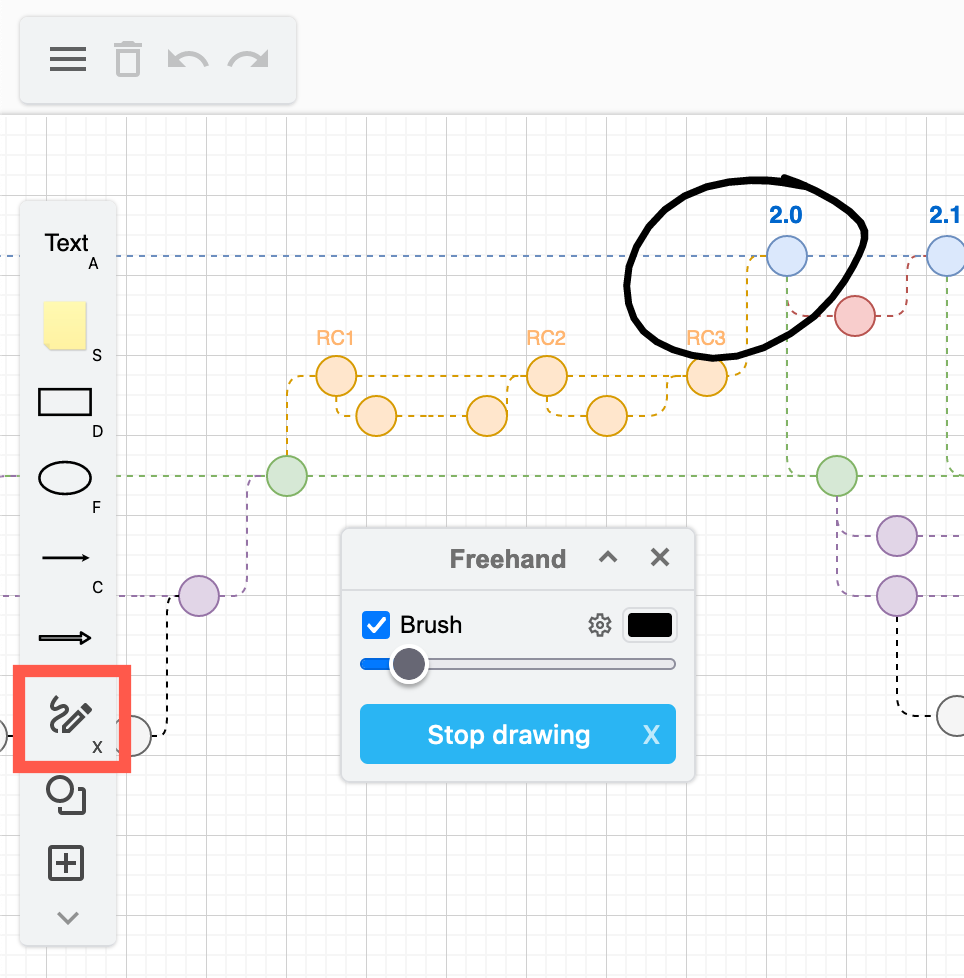Toggle the Brush checkbox

pyautogui.click(x=376, y=624)
